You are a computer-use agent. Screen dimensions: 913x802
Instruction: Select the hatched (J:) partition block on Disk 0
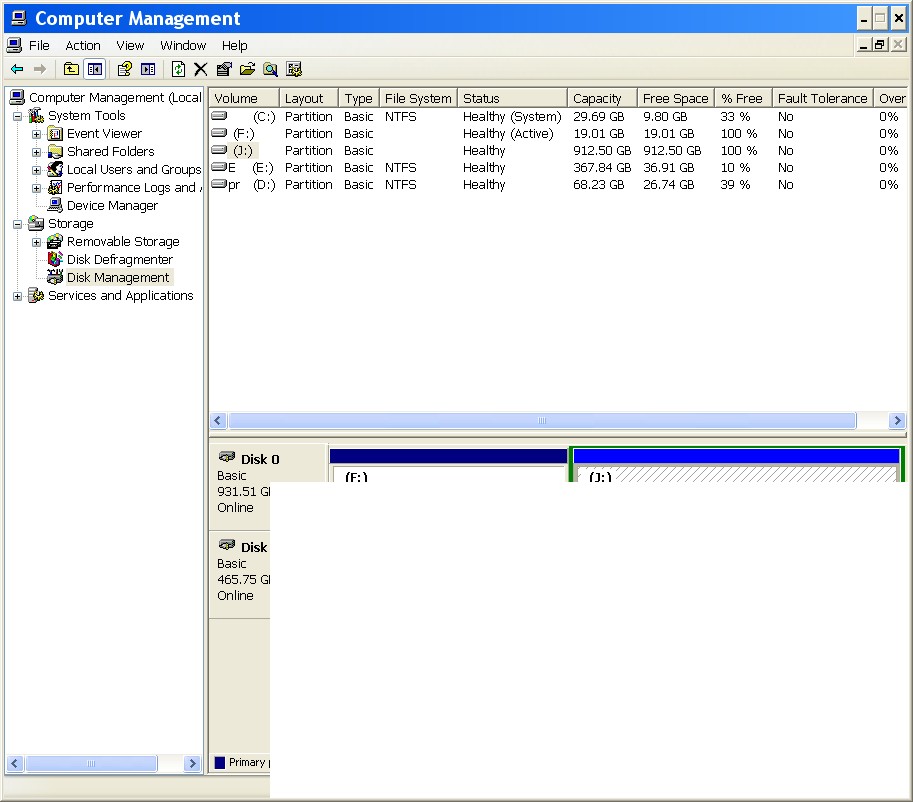737,465
